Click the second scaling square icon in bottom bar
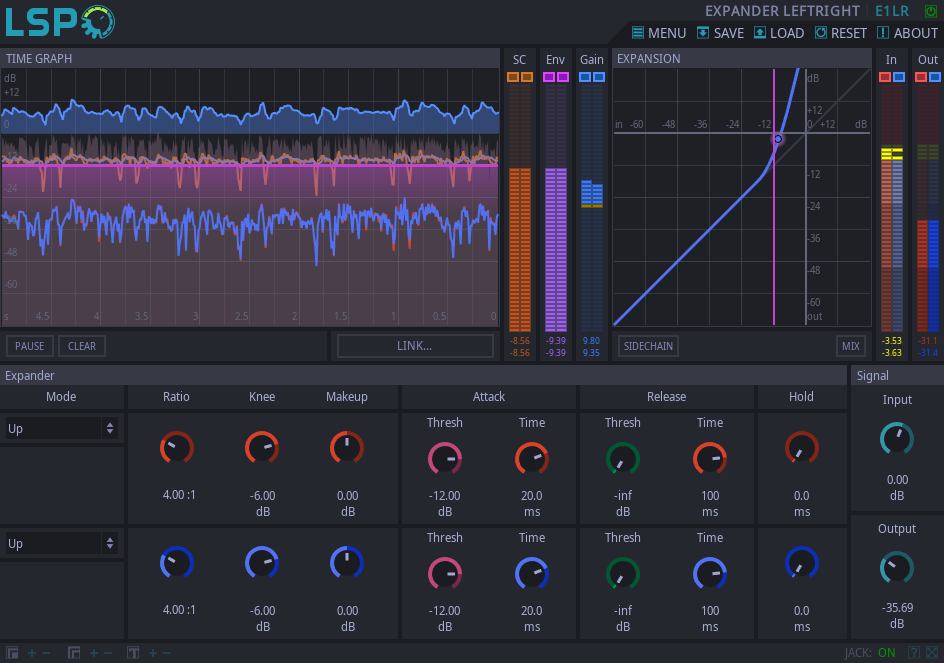This screenshot has height=663, width=944. click(74, 653)
